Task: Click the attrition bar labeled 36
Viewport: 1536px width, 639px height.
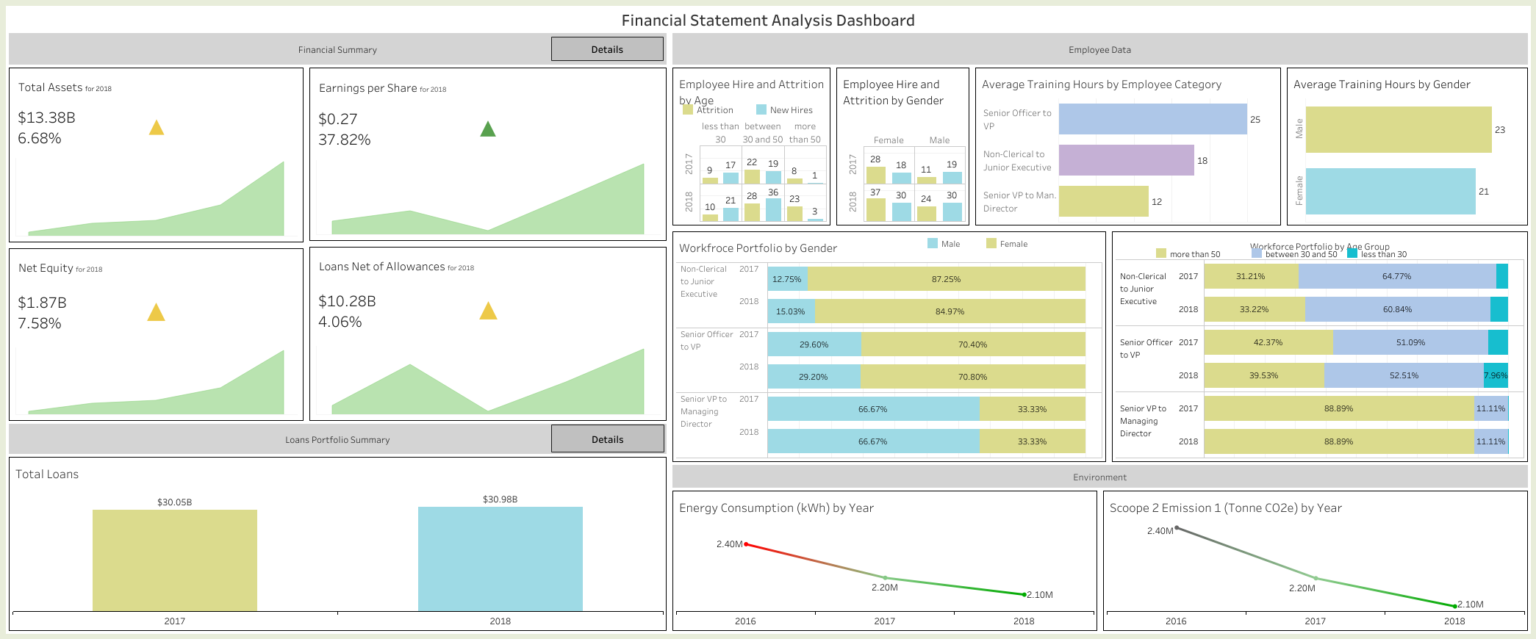Action: pyautogui.click(x=772, y=209)
